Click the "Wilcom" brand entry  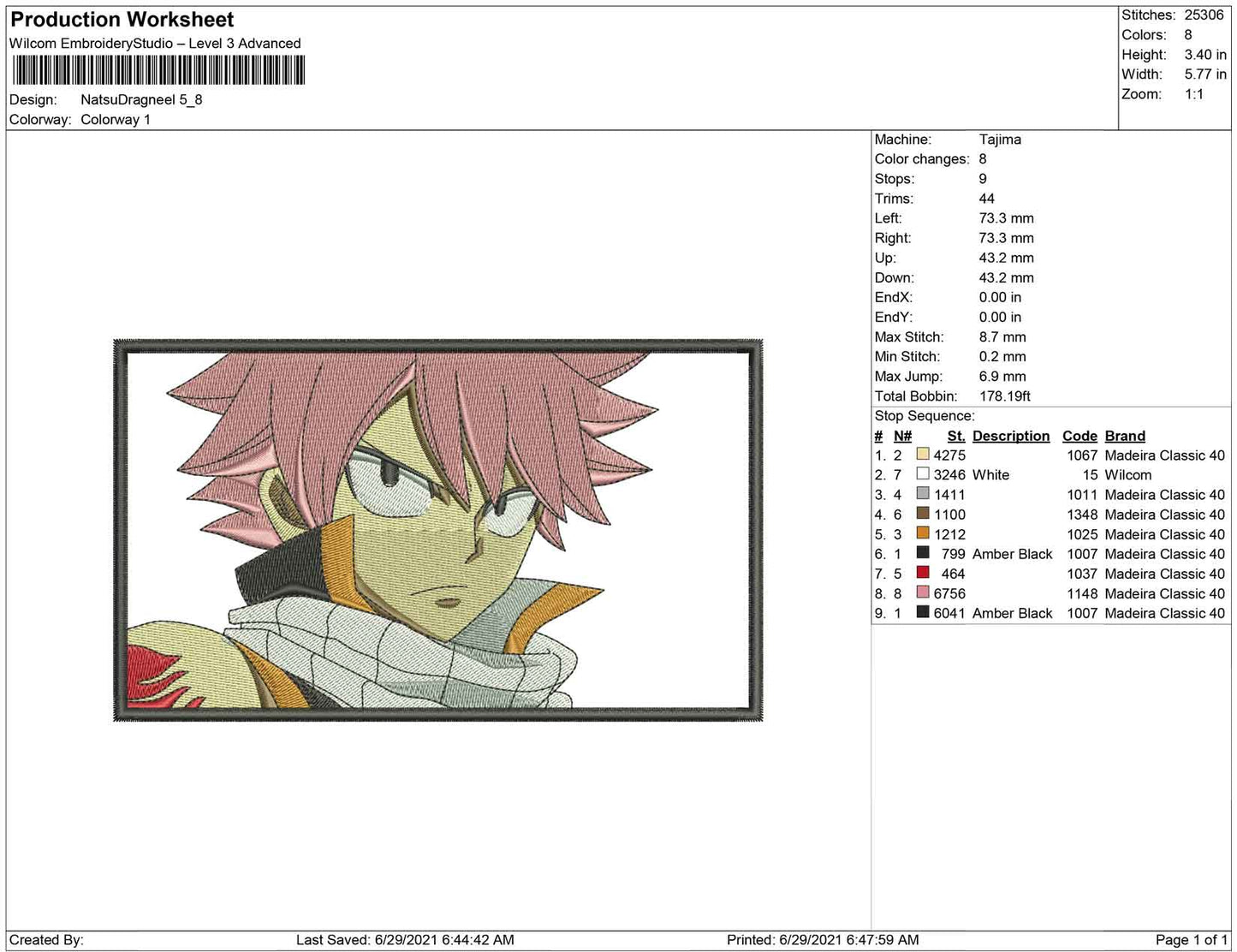point(1128,475)
